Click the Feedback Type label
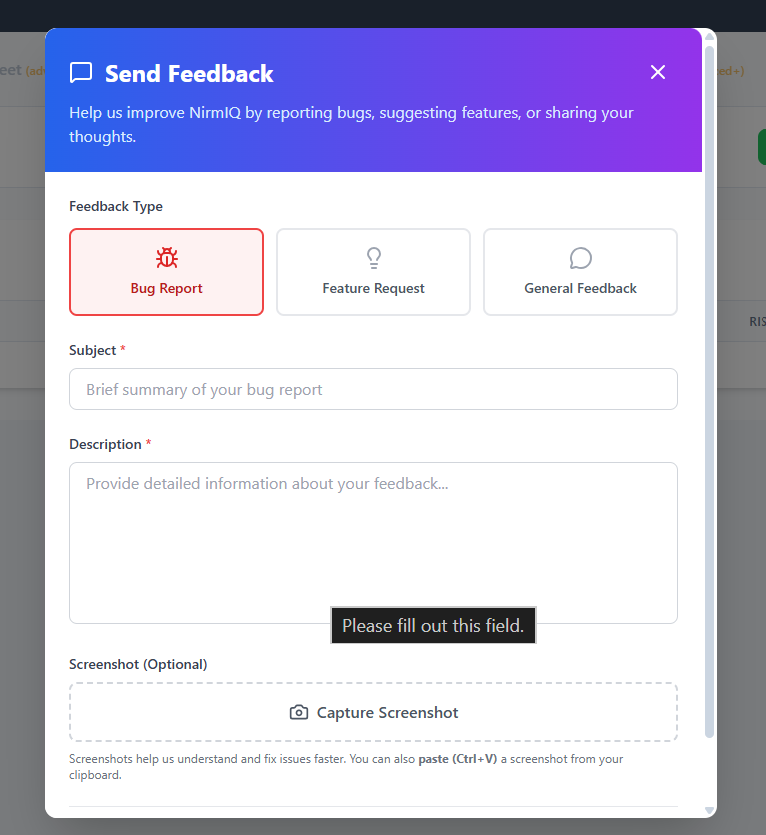Image resolution: width=766 pixels, height=835 pixels. click(x=116, y=206)
